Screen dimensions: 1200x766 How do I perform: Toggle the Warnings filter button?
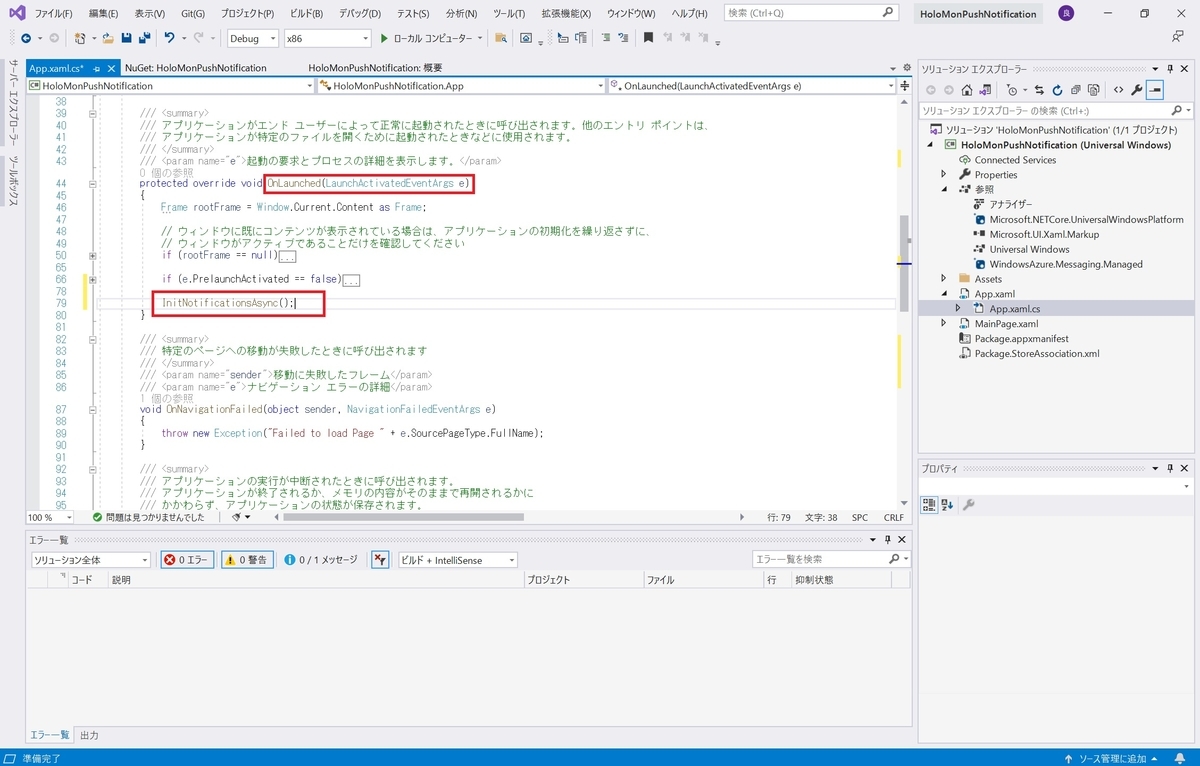click(246, 560)
